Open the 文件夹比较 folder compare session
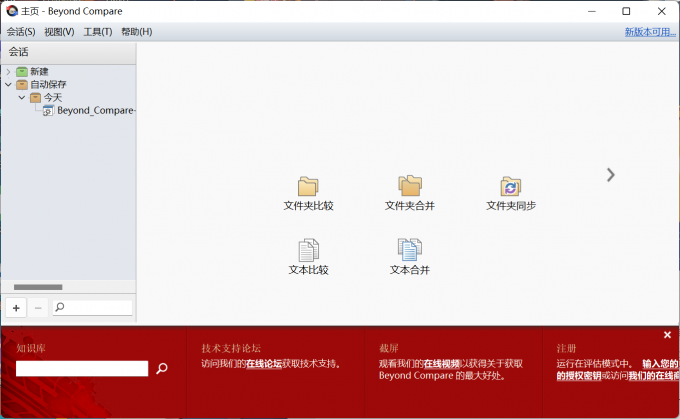The height and width of the screenshot is (419, 680). pos(308,194)
